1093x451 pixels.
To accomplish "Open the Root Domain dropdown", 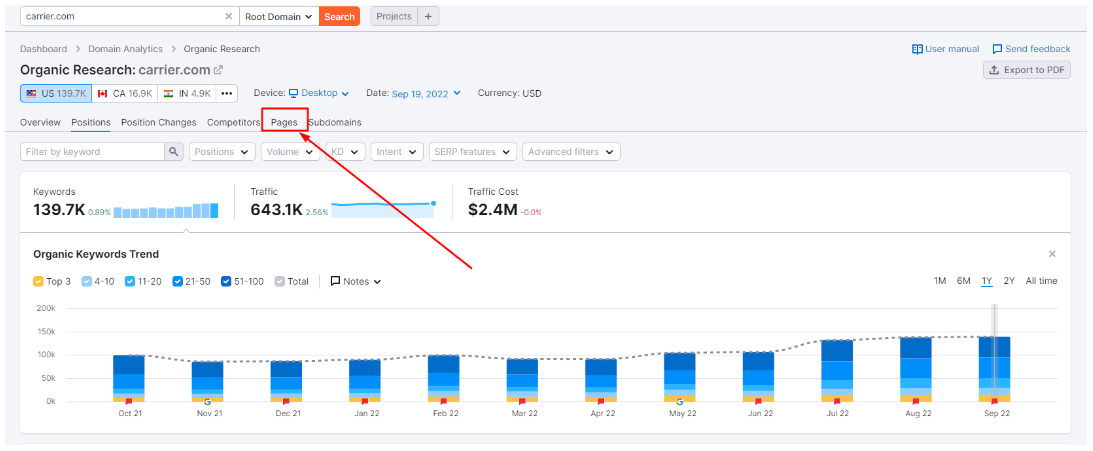I will (279, 16).
